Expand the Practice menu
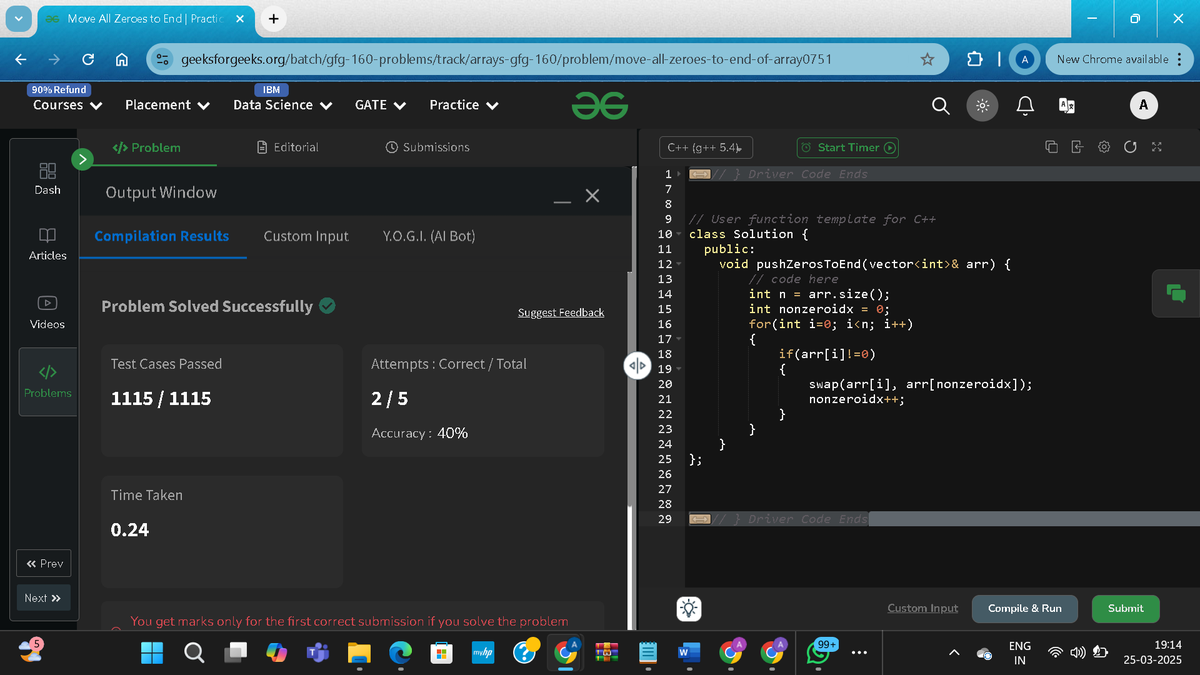The width and height of the screenshot is (1200, 675). pos(464,105)
